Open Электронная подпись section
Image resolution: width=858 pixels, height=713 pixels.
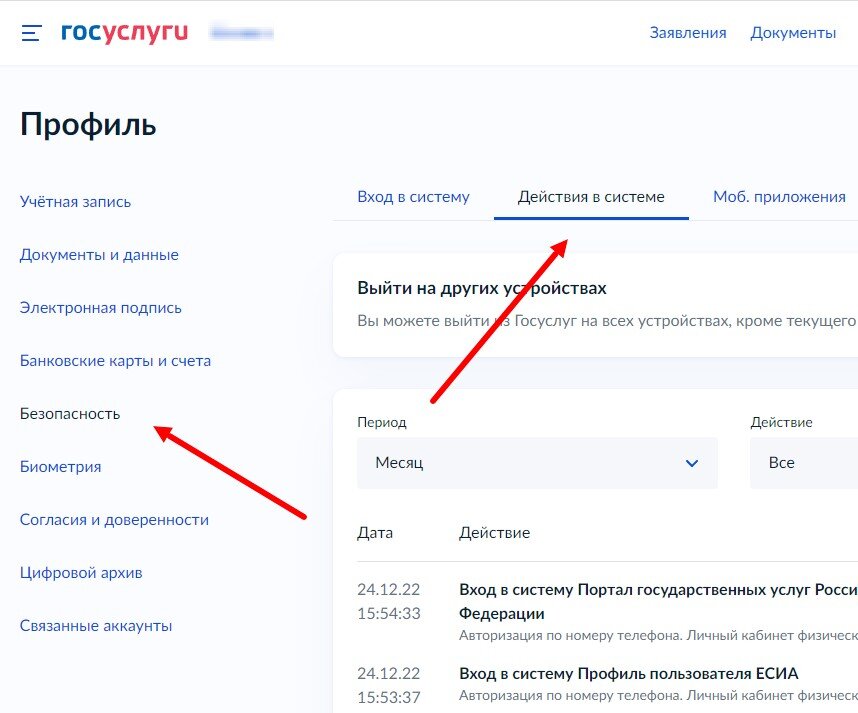(x=101, y=308)
